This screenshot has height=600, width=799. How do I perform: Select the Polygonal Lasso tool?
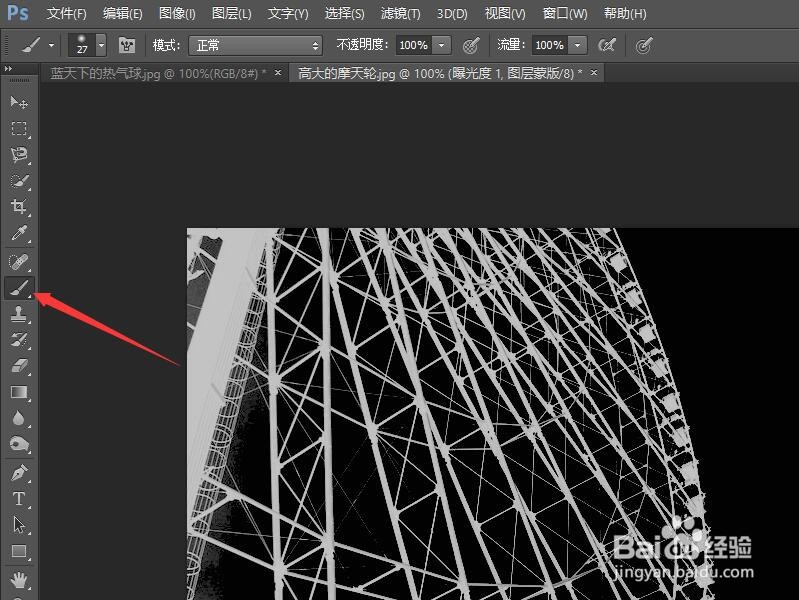[x=19, y=154]
